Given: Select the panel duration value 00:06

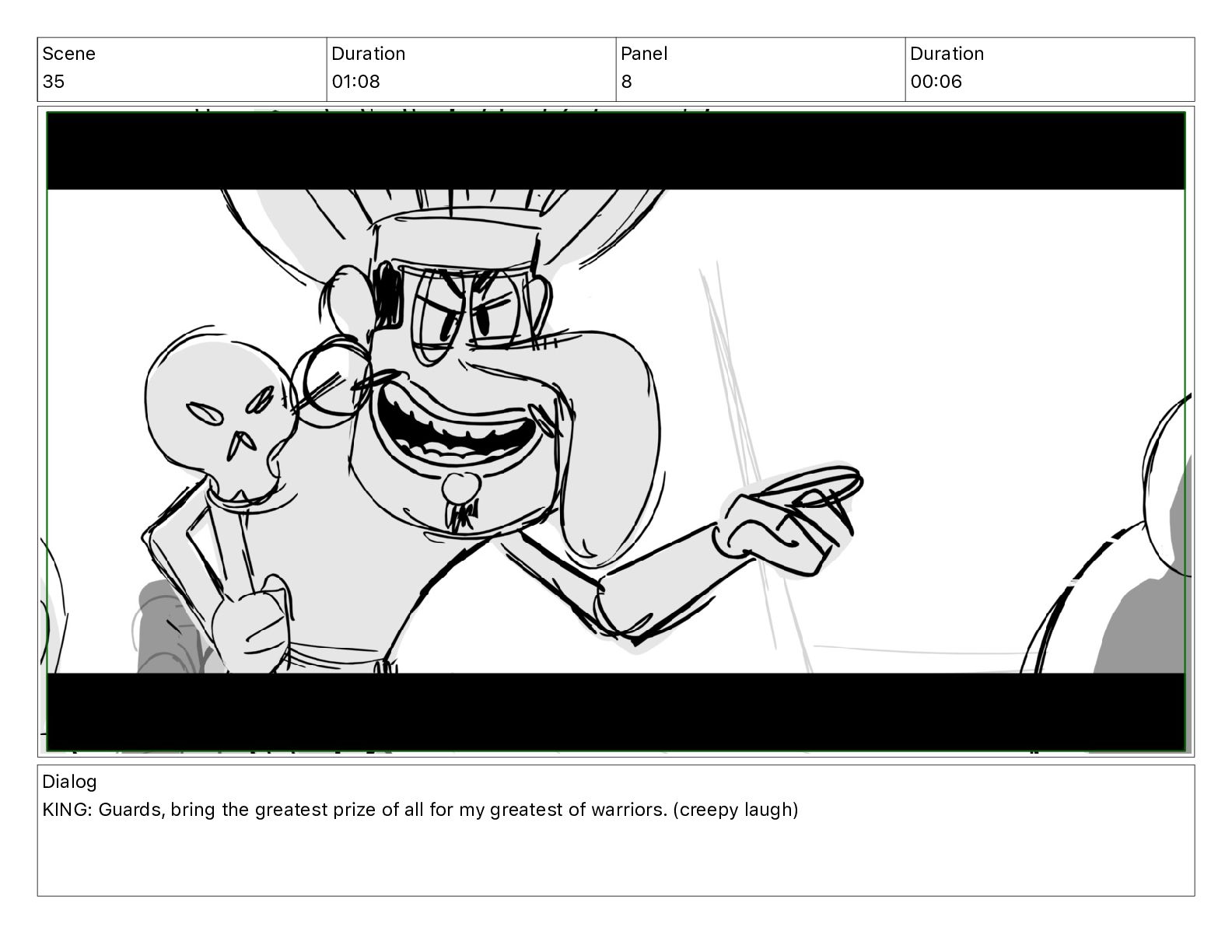Looking at the screenshot, I should point(936,82).
